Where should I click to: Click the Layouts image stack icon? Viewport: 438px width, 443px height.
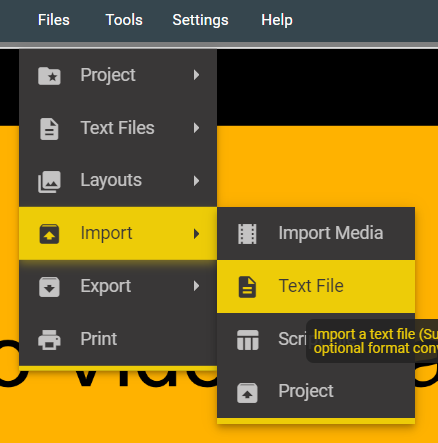(49, 182)
